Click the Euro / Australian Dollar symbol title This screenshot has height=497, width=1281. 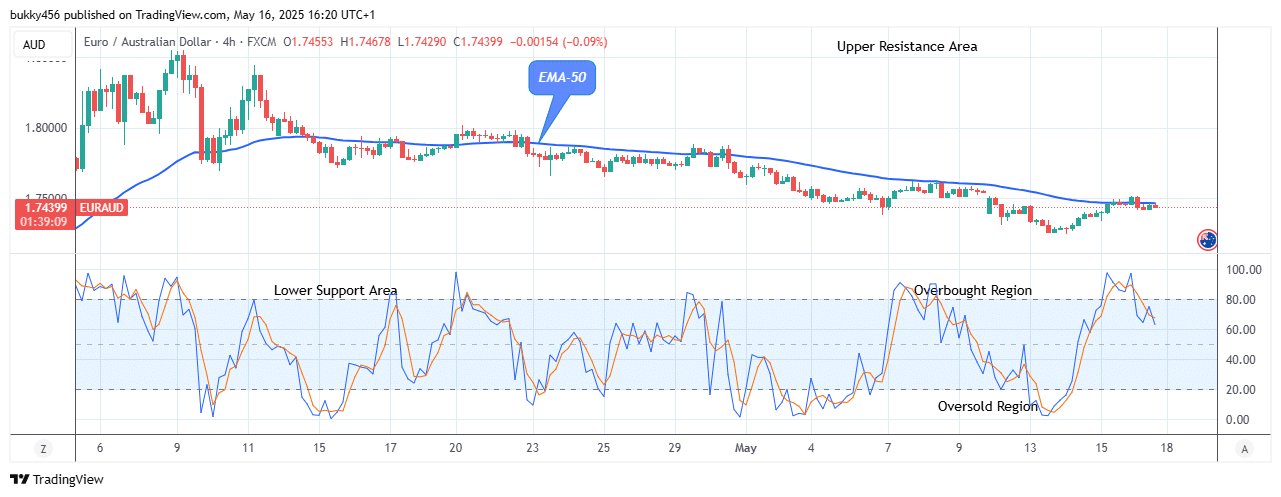[x=150, y=42]
